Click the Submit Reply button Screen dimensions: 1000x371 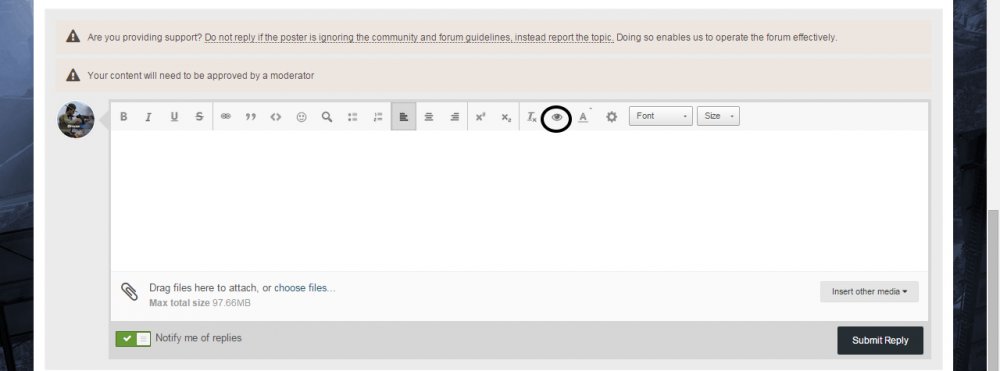pyautogui.click(x=880, y=340)
